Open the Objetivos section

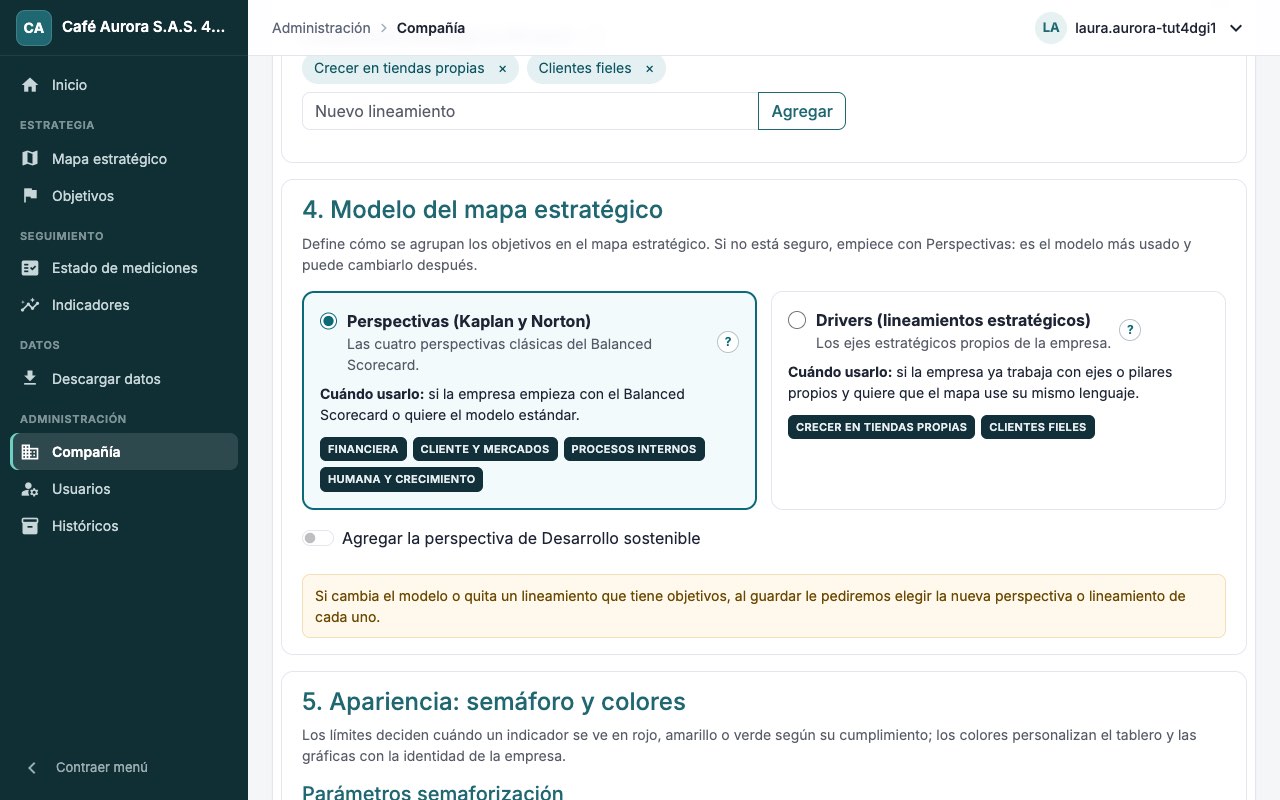(x=124, y=196)
